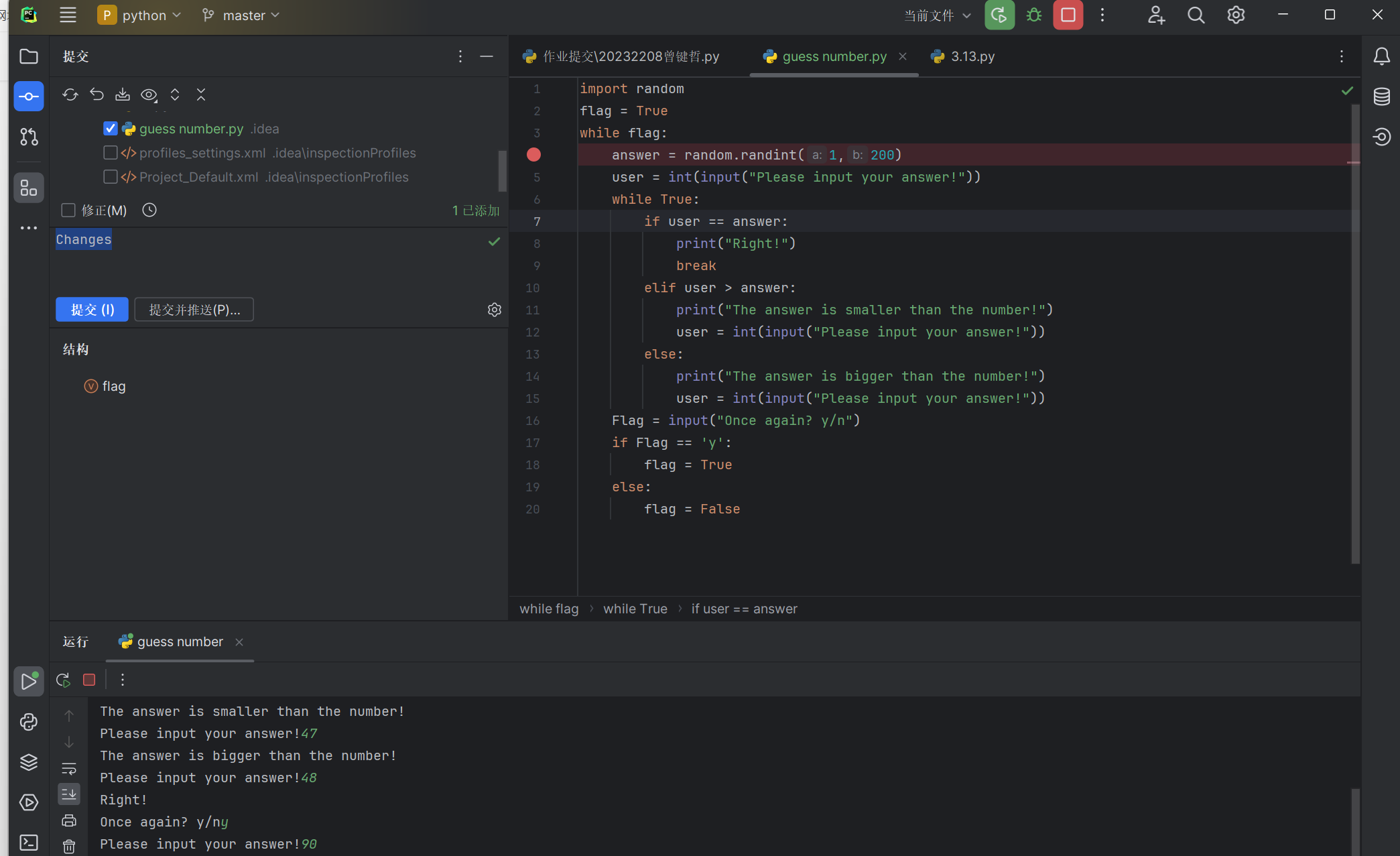Image resolution: width=1400 pixels, height=856 pixels.
Task: Uncheck the guess number.py file checkbox
Action: pos(111,129)
